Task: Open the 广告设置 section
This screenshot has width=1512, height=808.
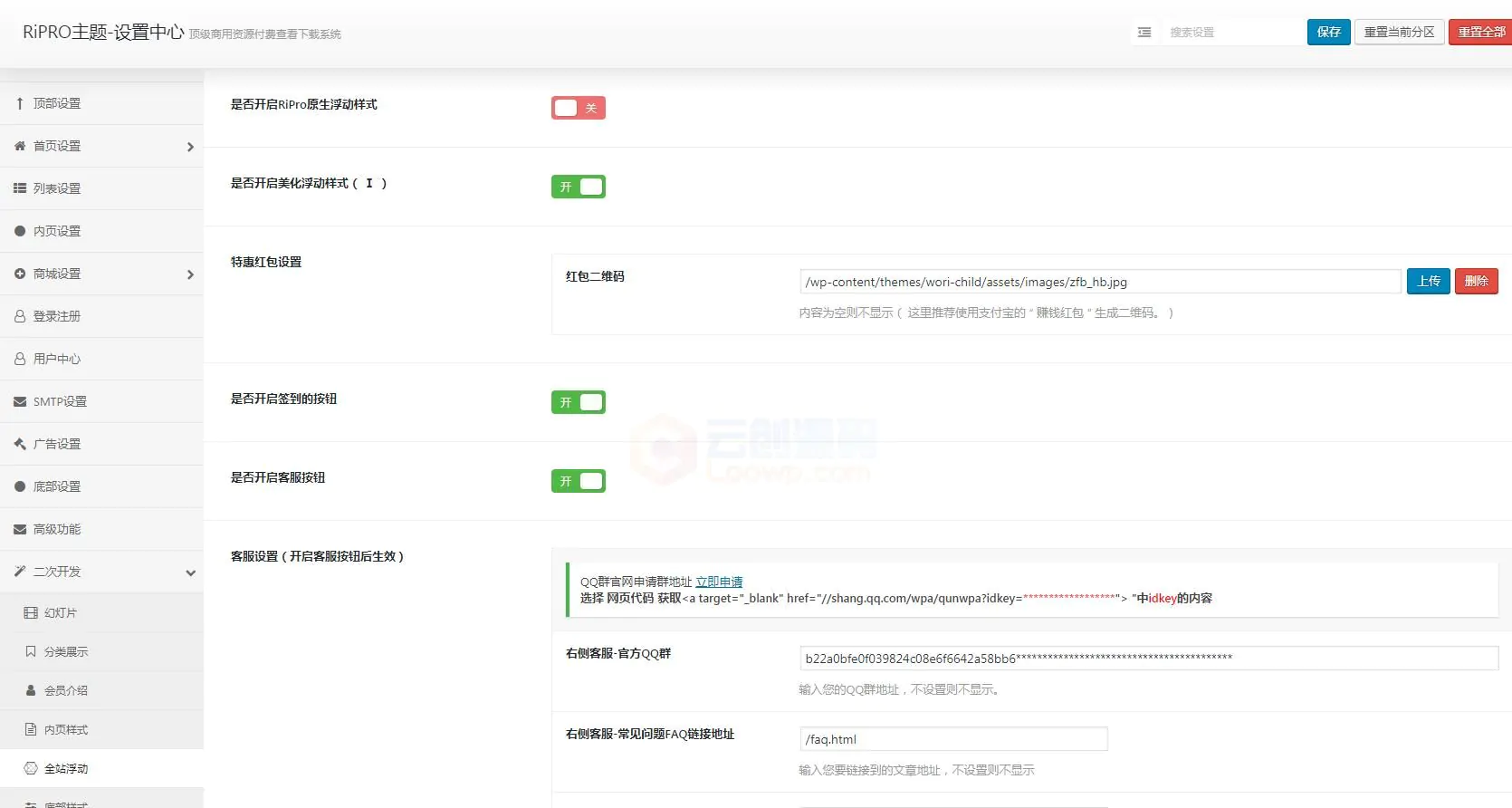Action: [x=101, y=444]
